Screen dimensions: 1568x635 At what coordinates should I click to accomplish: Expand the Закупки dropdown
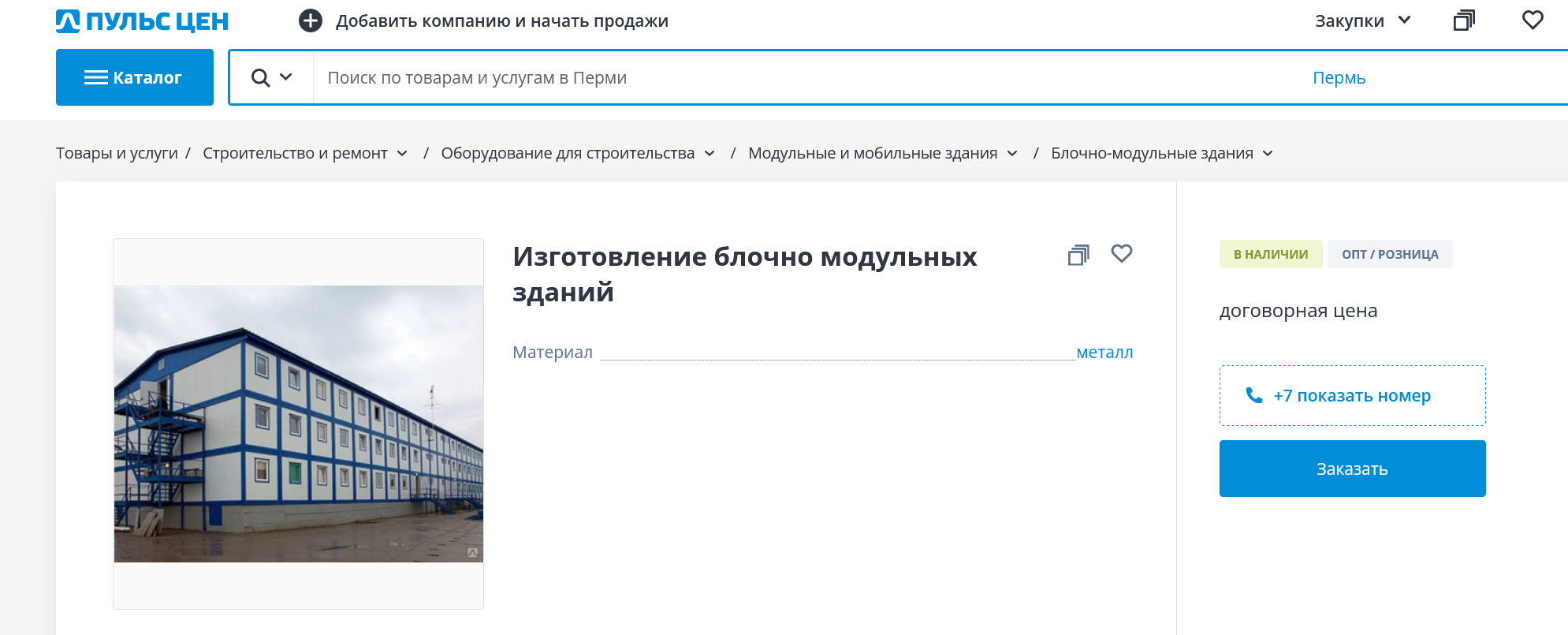click(x=1362, y=21)
